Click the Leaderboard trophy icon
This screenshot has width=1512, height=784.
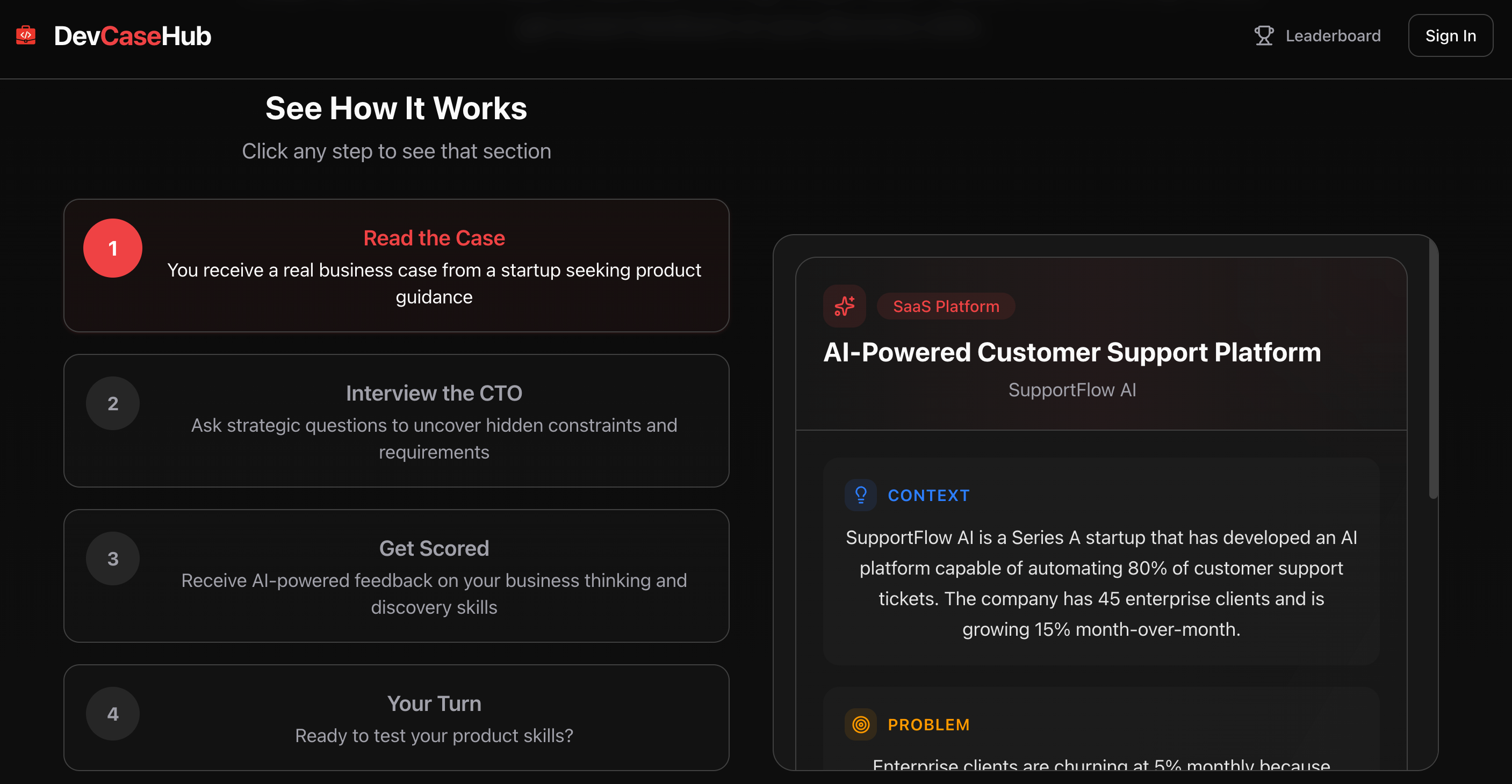click(1263, 36)
